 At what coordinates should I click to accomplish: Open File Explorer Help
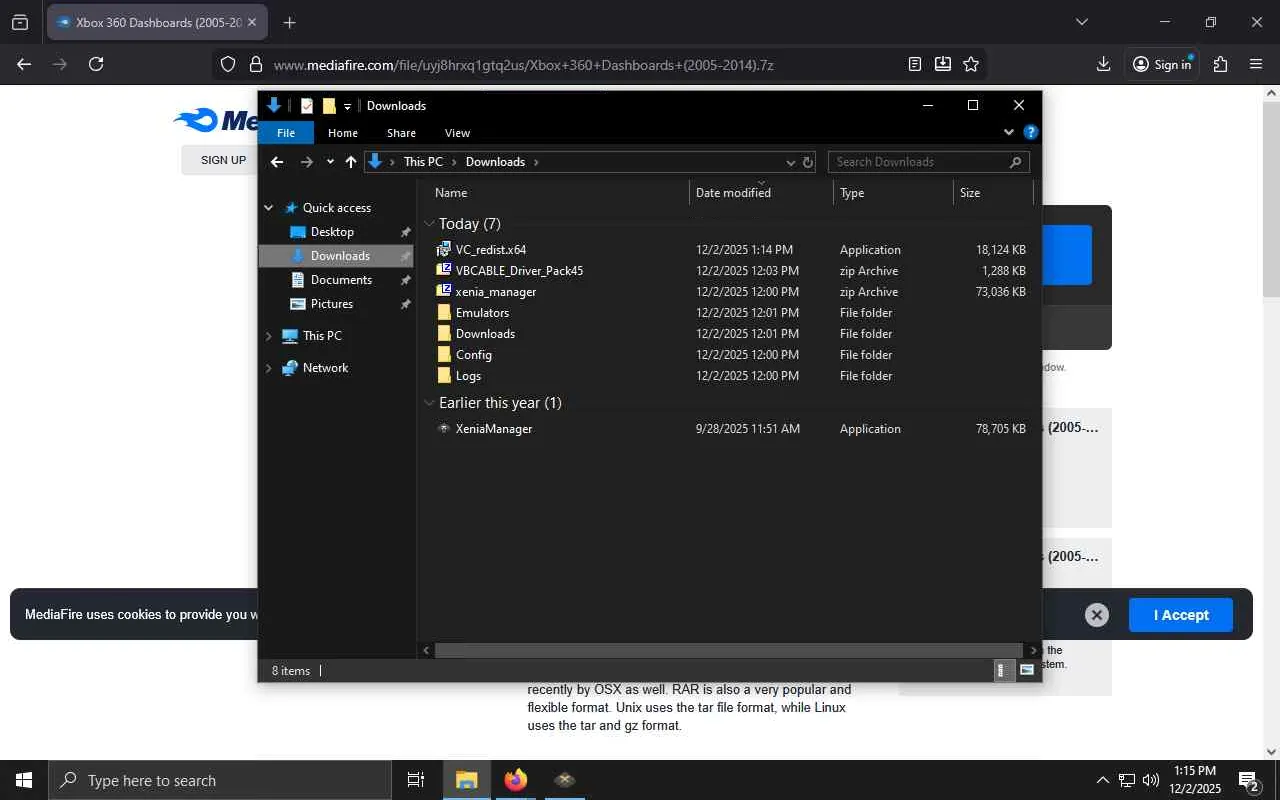(1031, 132)
